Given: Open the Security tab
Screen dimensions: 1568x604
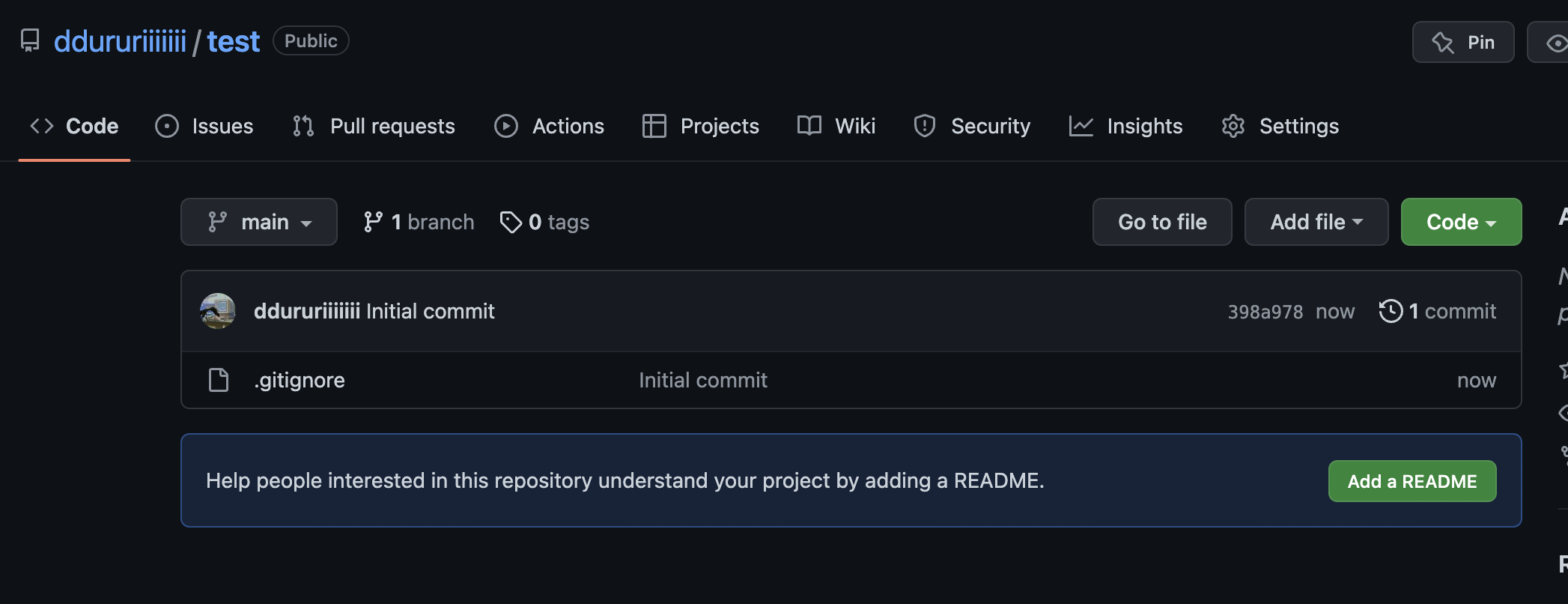Looking at the screenshot, I should (972, 126).
